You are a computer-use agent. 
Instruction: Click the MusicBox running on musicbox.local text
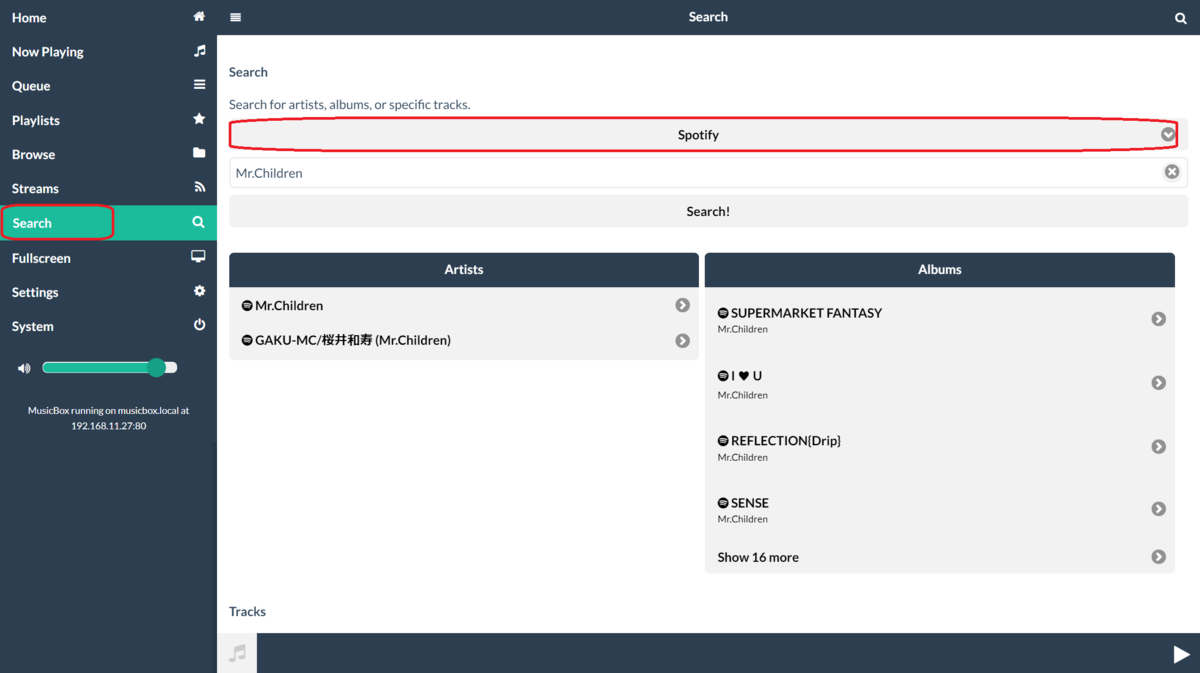pos(108,418)
